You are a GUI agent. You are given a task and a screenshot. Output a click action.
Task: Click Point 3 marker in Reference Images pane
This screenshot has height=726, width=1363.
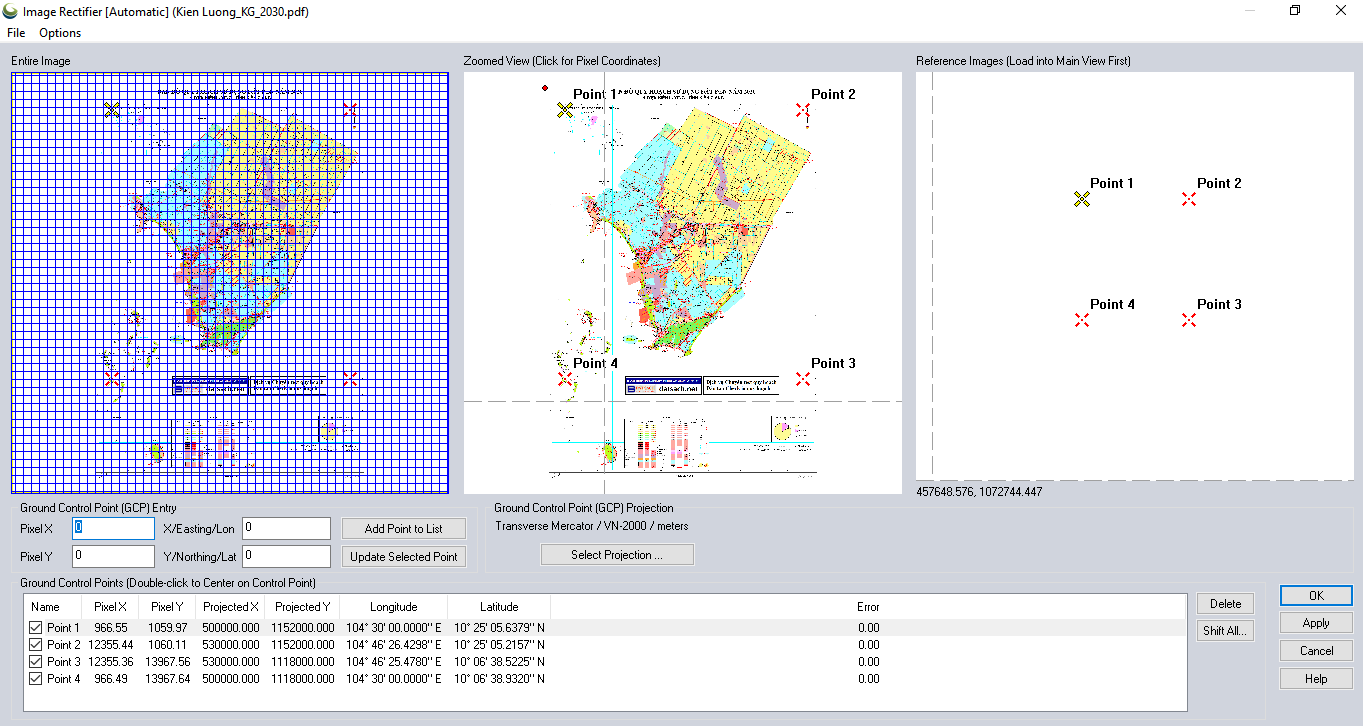(1189, 320)
